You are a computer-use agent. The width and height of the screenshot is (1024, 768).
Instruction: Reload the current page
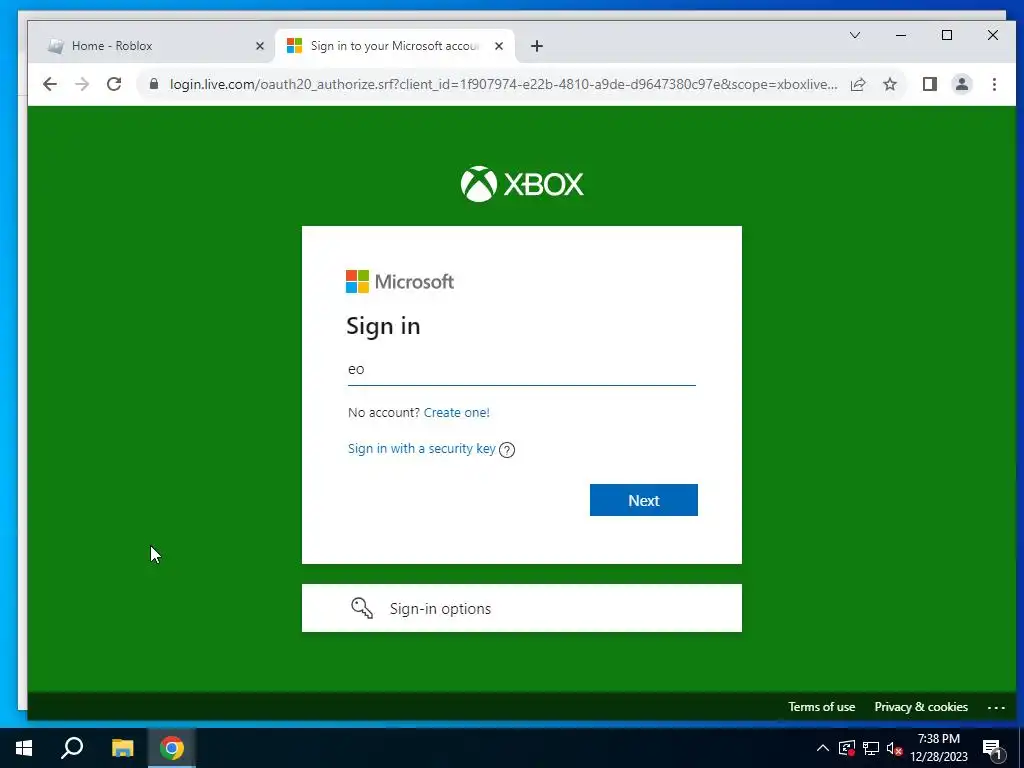click(x=114, y=84)
